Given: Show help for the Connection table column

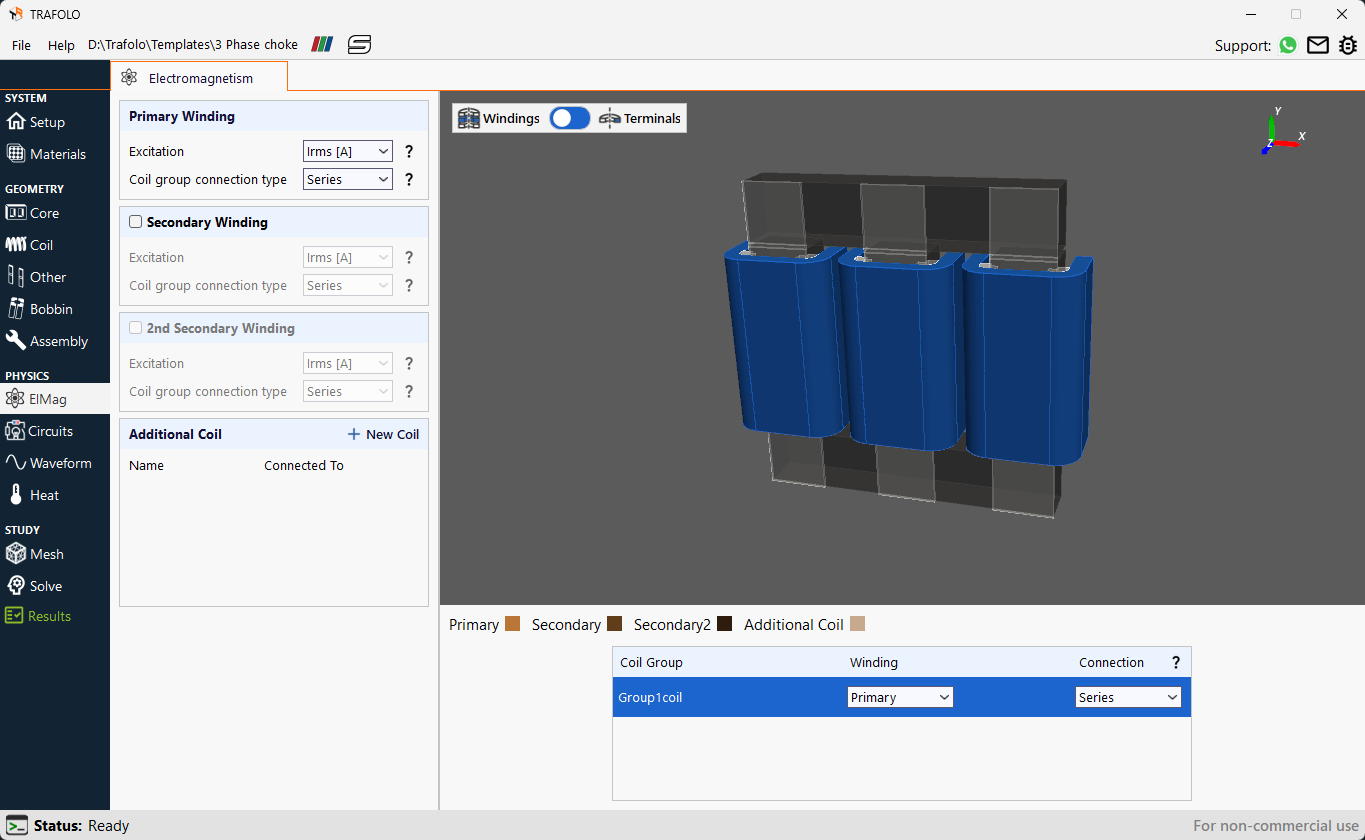Looking at the screenshot, I should 1176,663.
